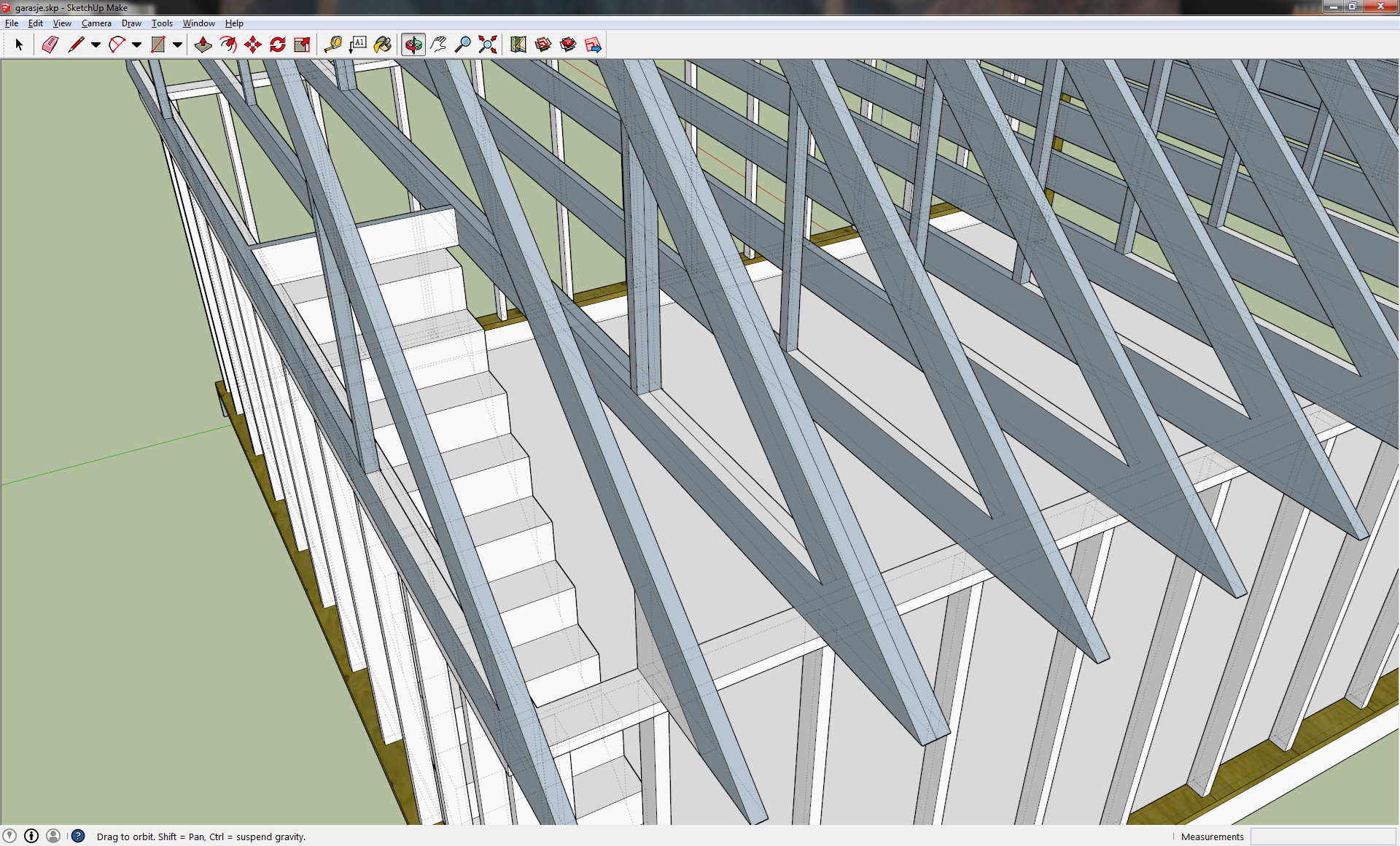Viewport: 1400px width, 846px height.
Task: Select the Move tool
Action: (x=253, y=45)
